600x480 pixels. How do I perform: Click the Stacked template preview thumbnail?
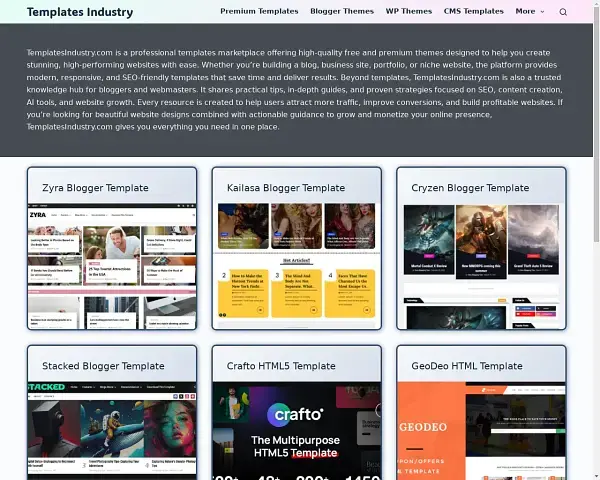point(112,430)
